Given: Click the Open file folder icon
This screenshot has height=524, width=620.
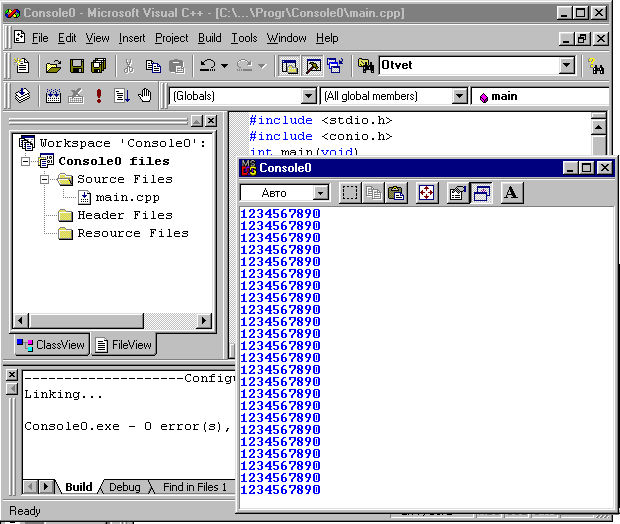Looking at the screenshot, I should click(x=53, y=66).
